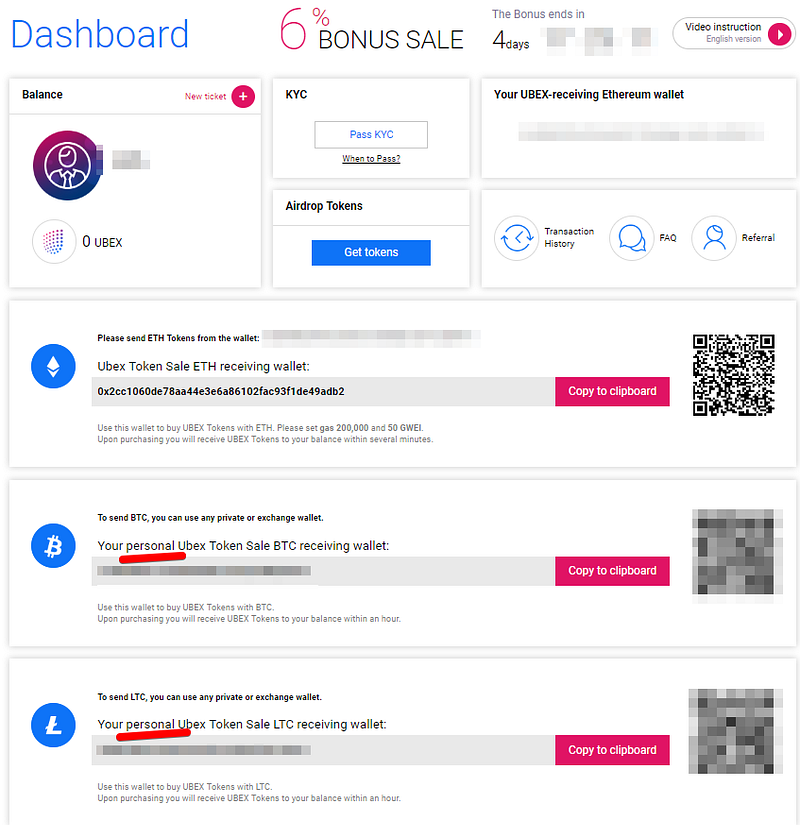This screenshot has height=825, width=800.
Task: Click the Get tokens button
Action: tap(371, 253)
